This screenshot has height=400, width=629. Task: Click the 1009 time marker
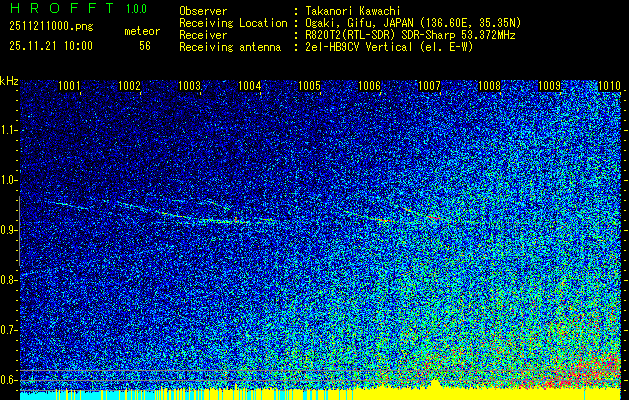click(549, 86)
